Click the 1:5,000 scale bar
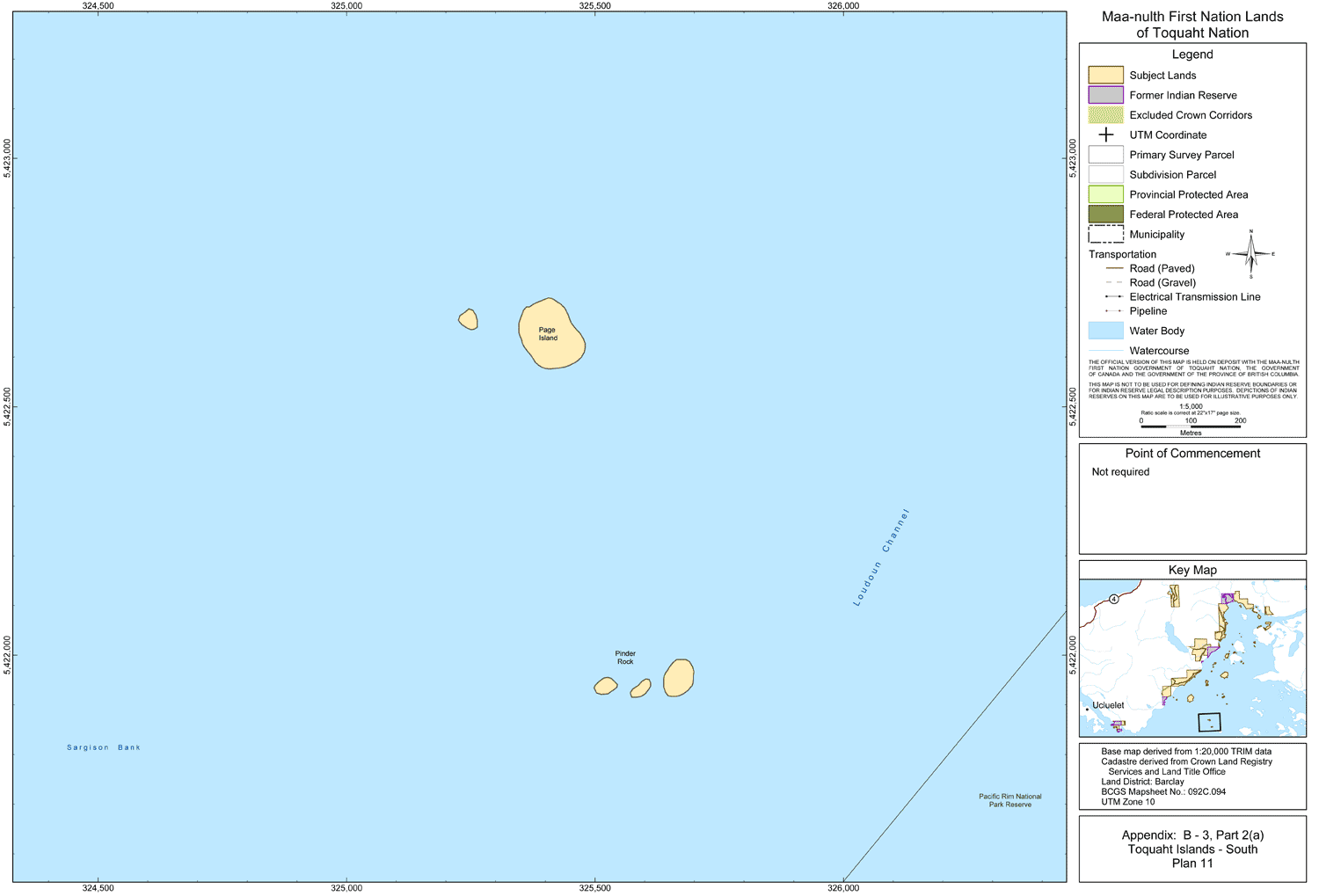Screen dimensions: 1319x896 click(x=1190, y=426)
